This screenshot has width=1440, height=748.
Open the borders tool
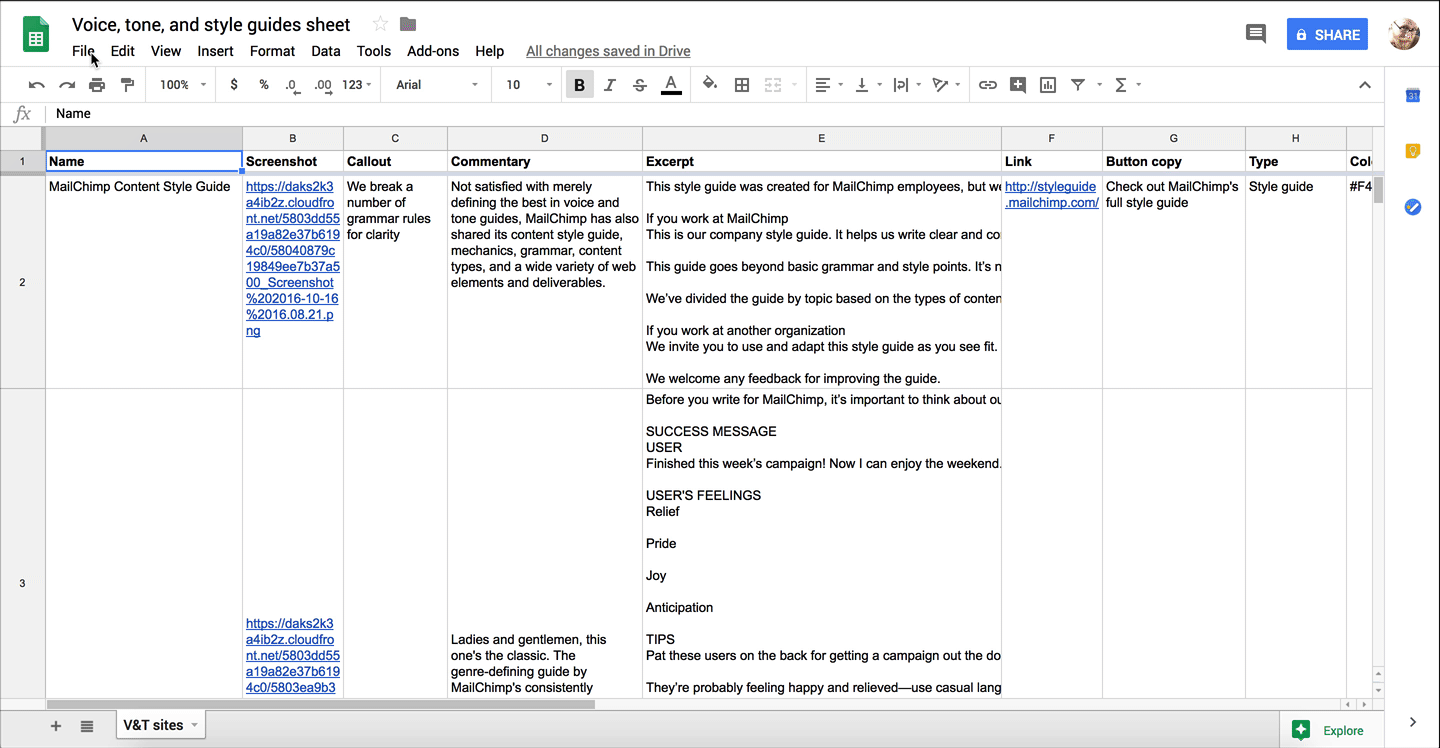coord(742,85)
